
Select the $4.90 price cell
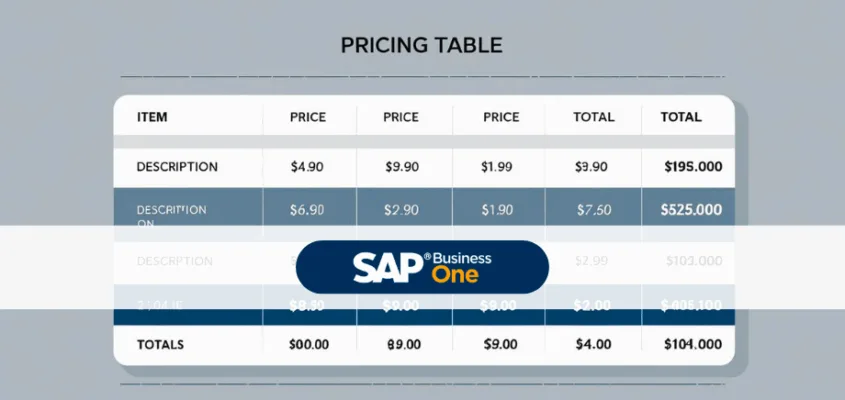point(307,167)
